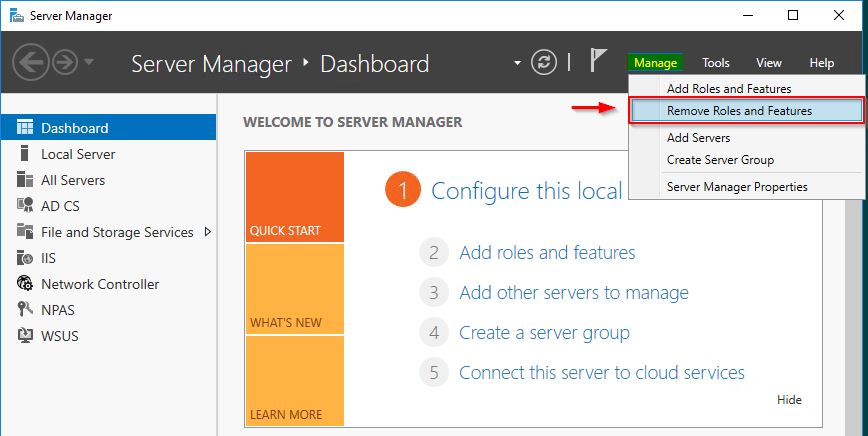868x436 pixels.
Task: Open the Manage menu
Action: click(655, 63)
